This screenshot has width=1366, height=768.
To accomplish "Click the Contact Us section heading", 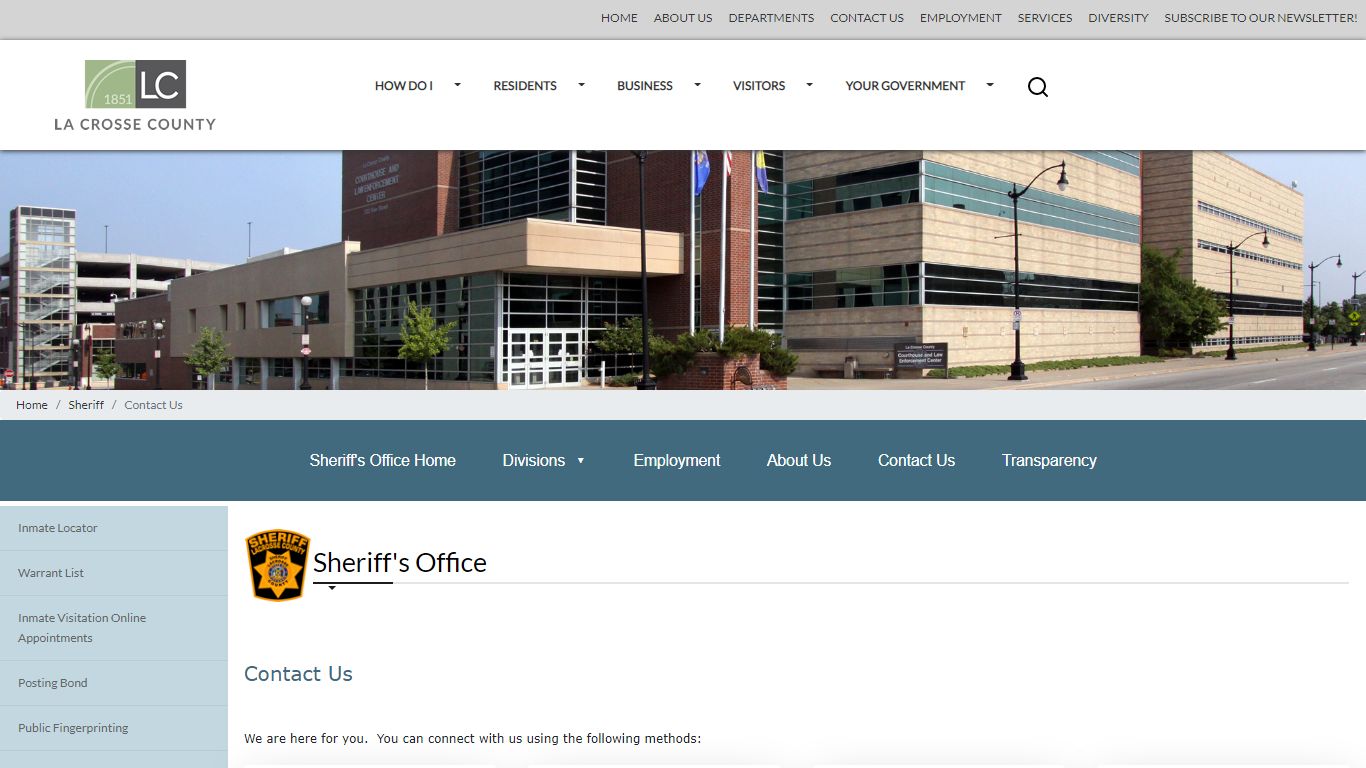I will tap(298, 674).
